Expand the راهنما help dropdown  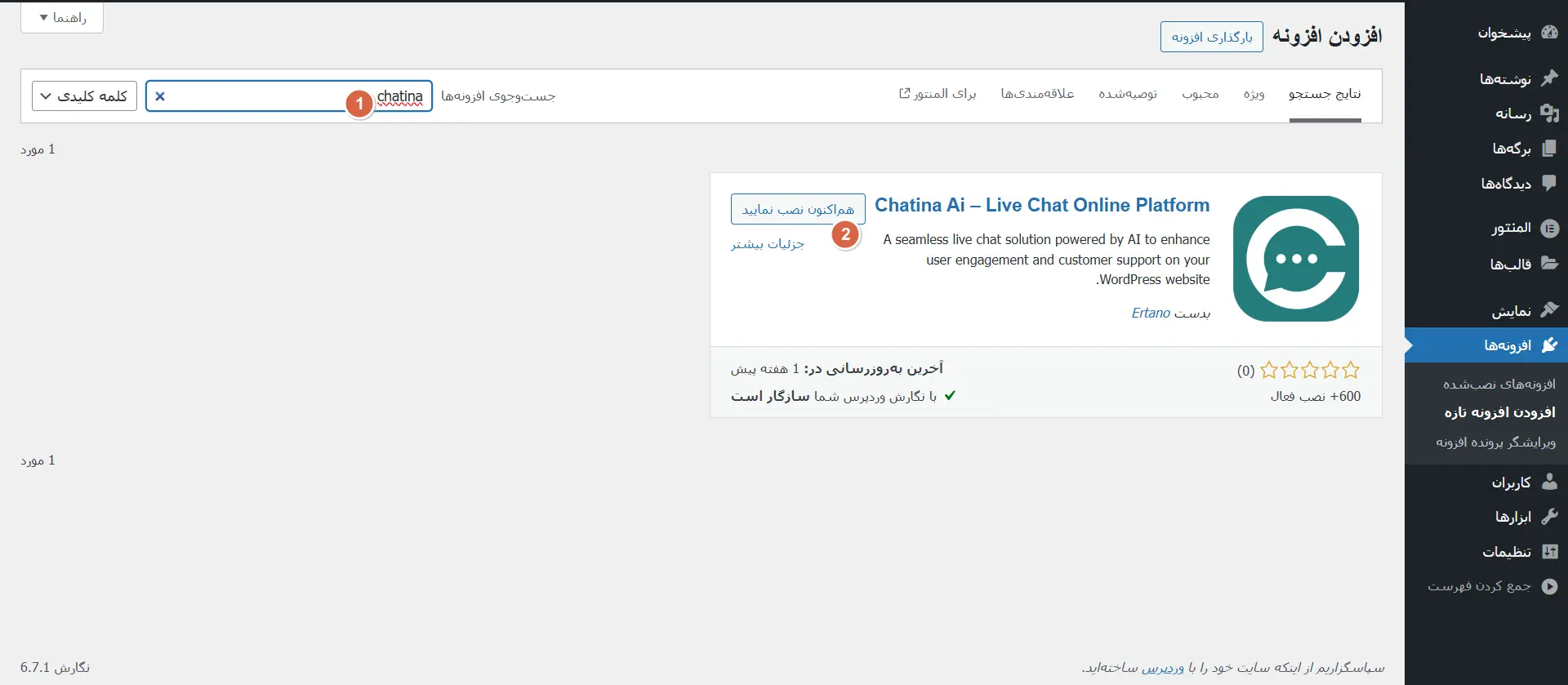(62, 17)
